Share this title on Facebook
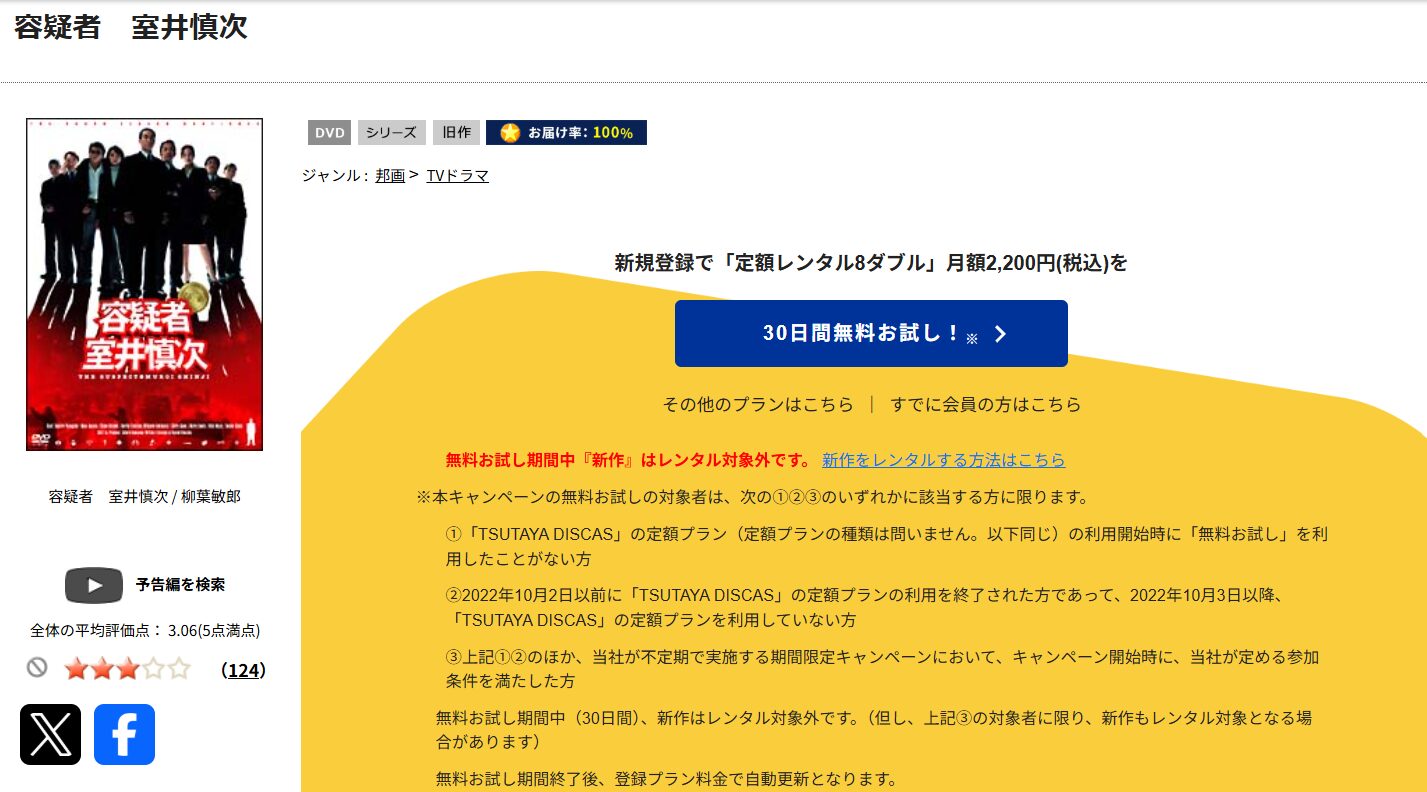The image size is (1427, 792). coord(124,734)
